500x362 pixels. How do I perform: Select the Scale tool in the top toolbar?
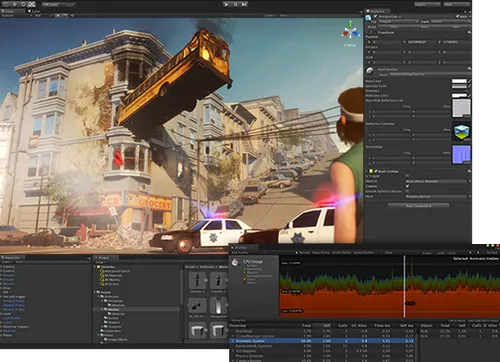point(32,4)
